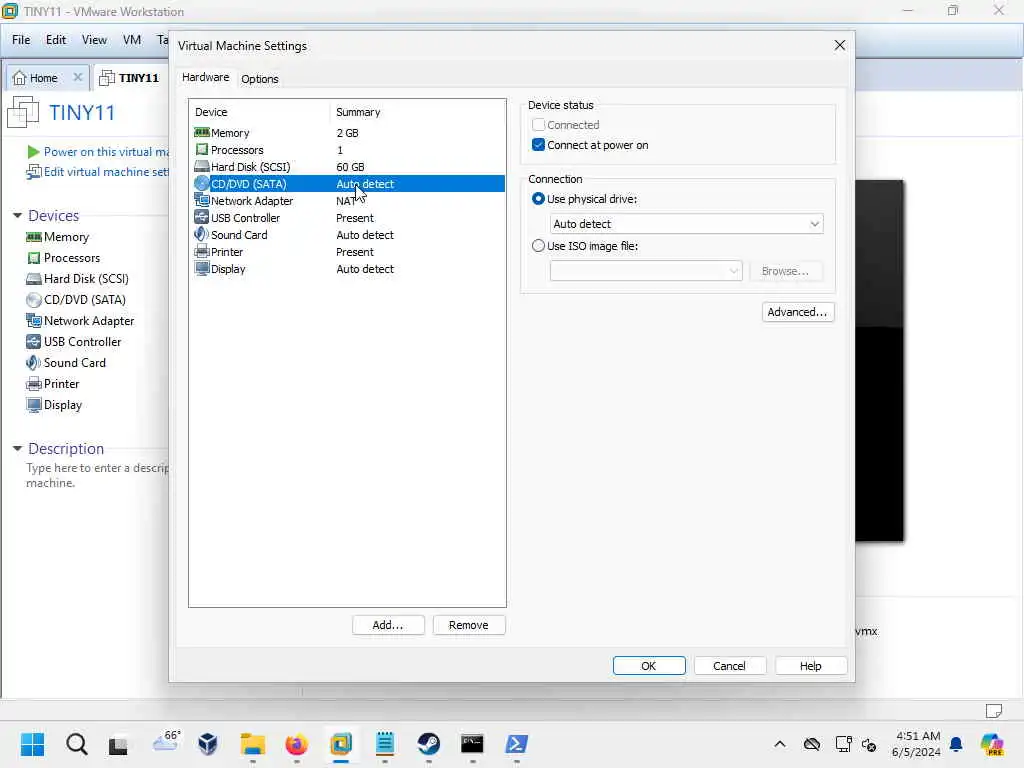
Task: Open the File menu
Action: pos(21,40)
